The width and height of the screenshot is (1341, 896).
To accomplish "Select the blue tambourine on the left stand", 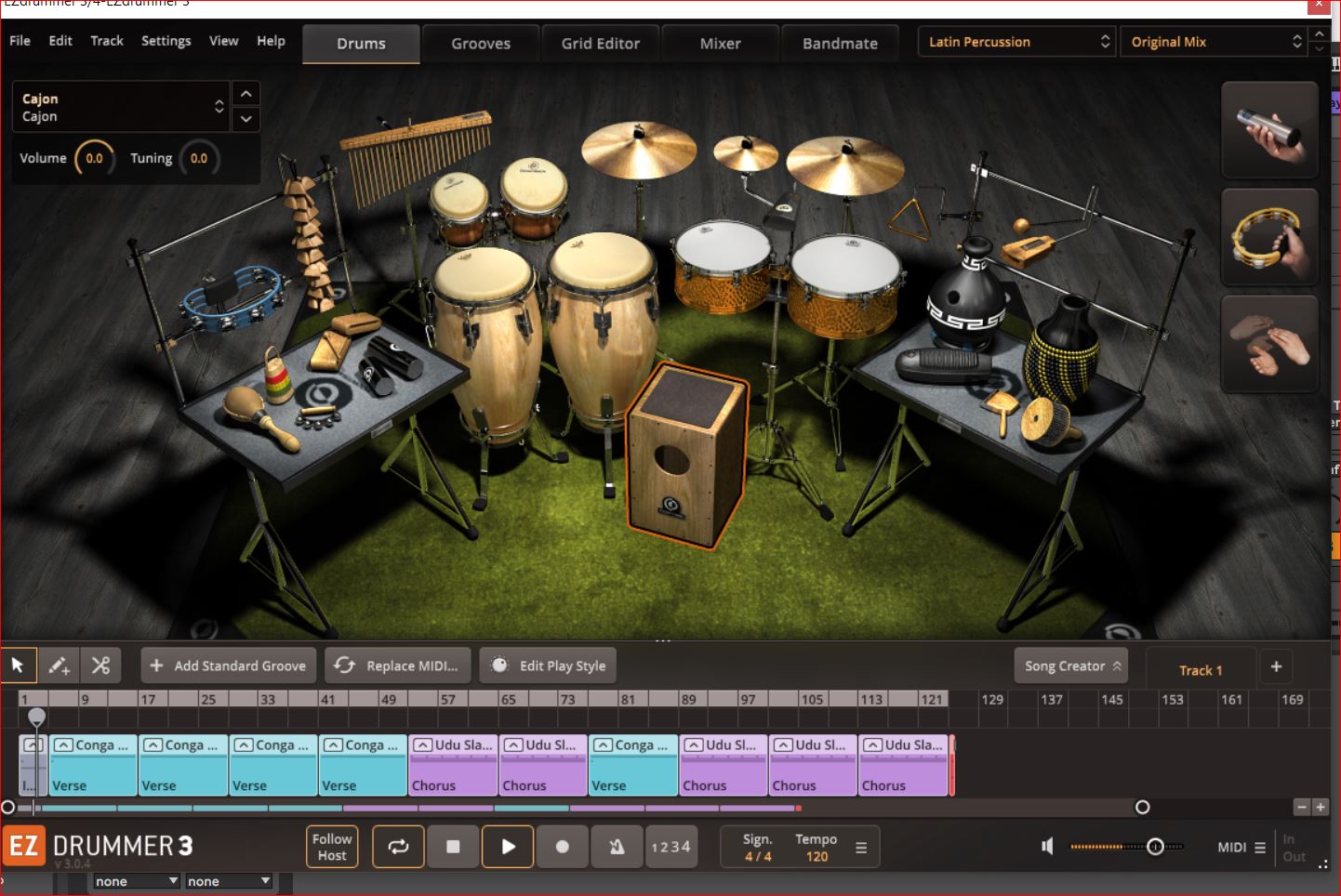I will tap(232, 297).
